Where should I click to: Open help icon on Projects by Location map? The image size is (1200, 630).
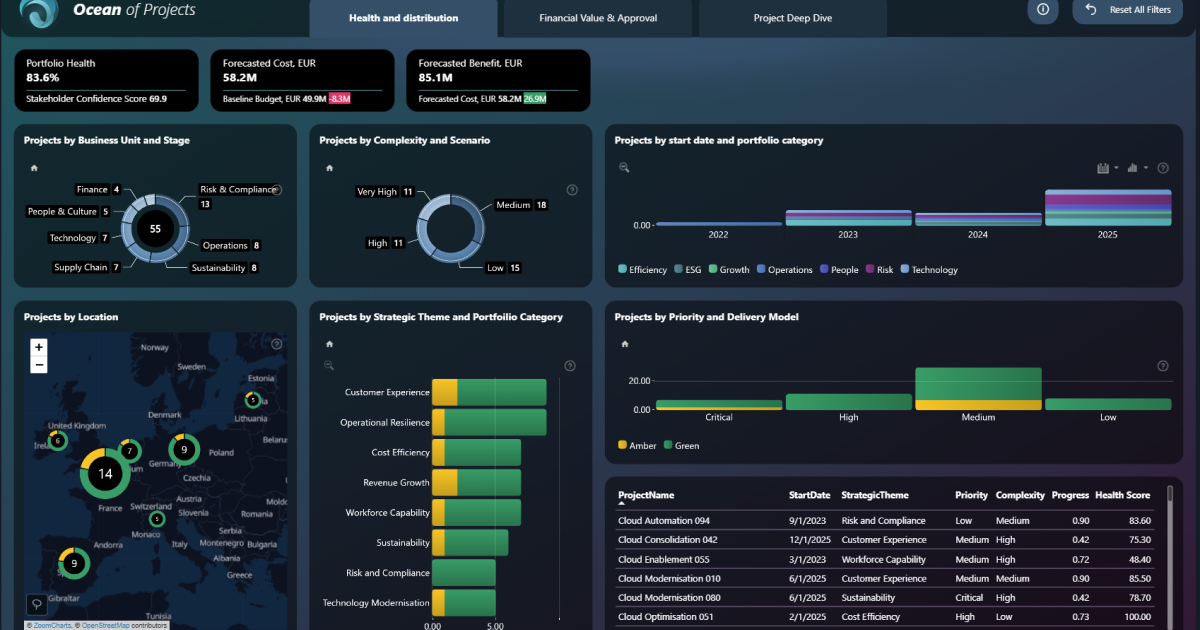[x=277, y=344]
